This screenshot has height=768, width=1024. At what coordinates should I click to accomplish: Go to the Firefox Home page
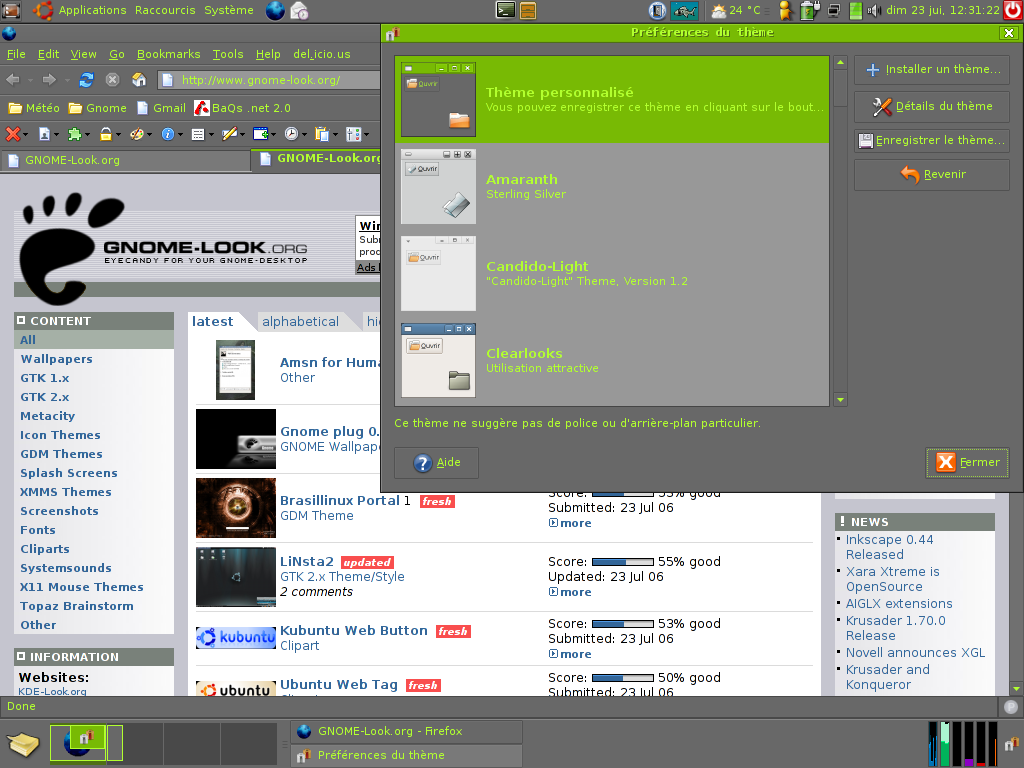pos(138,80)
